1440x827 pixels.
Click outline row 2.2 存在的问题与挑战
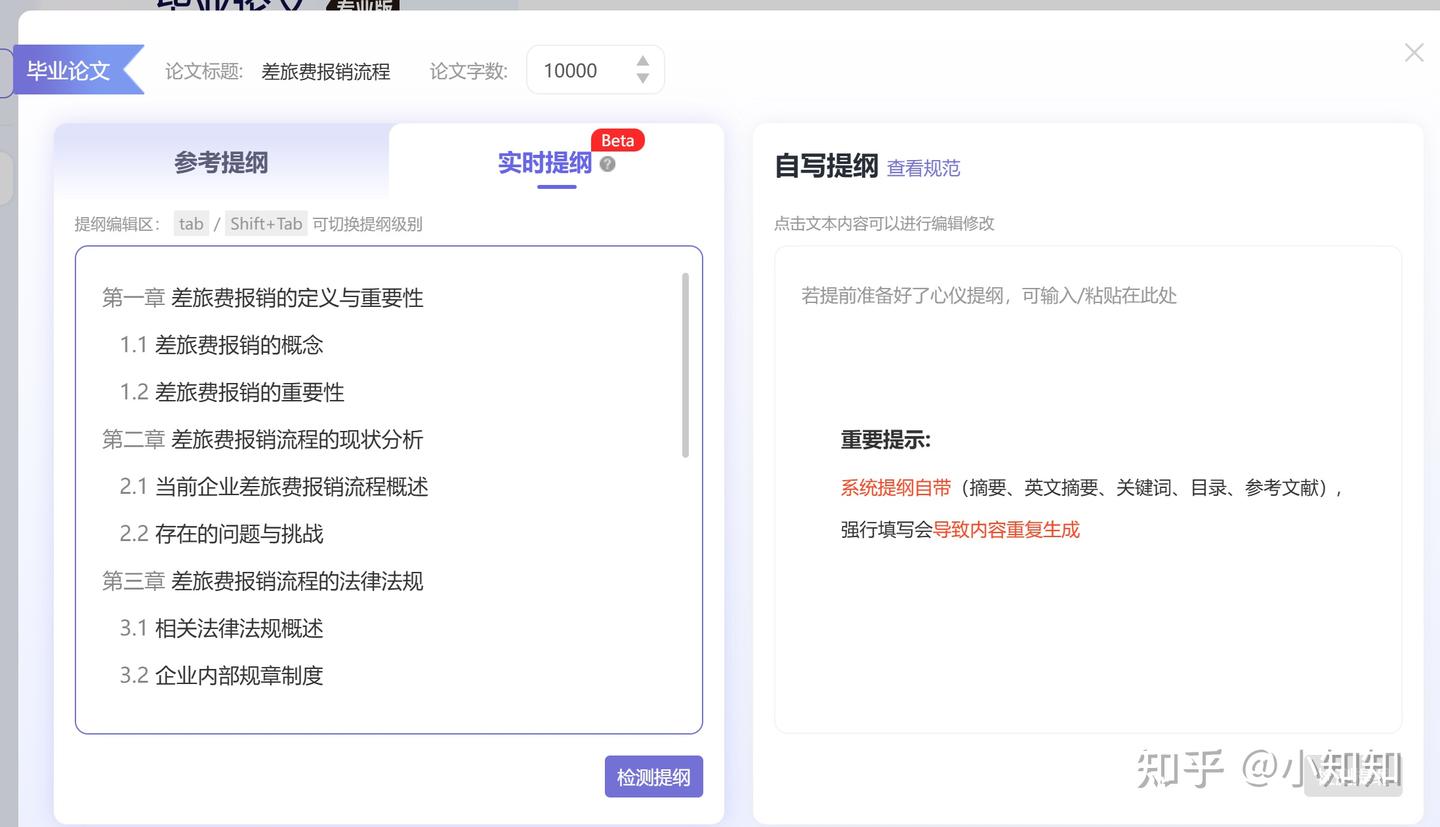click(x=222, y=534)
